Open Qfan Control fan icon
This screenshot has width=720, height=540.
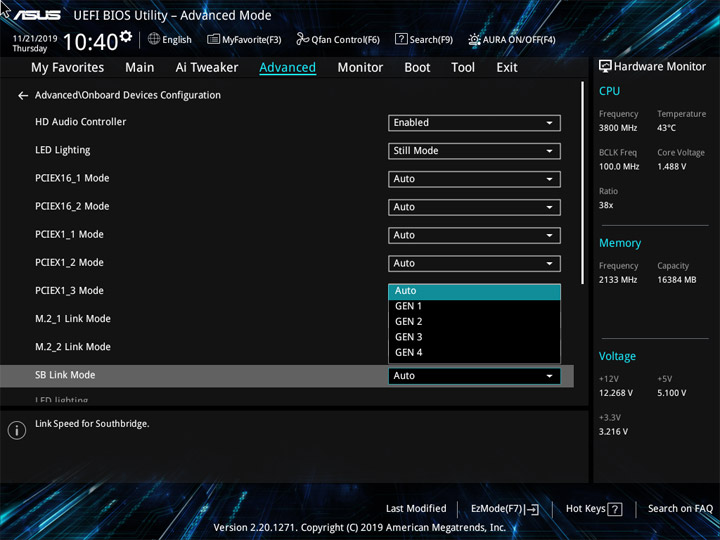[x=302, y=39]
